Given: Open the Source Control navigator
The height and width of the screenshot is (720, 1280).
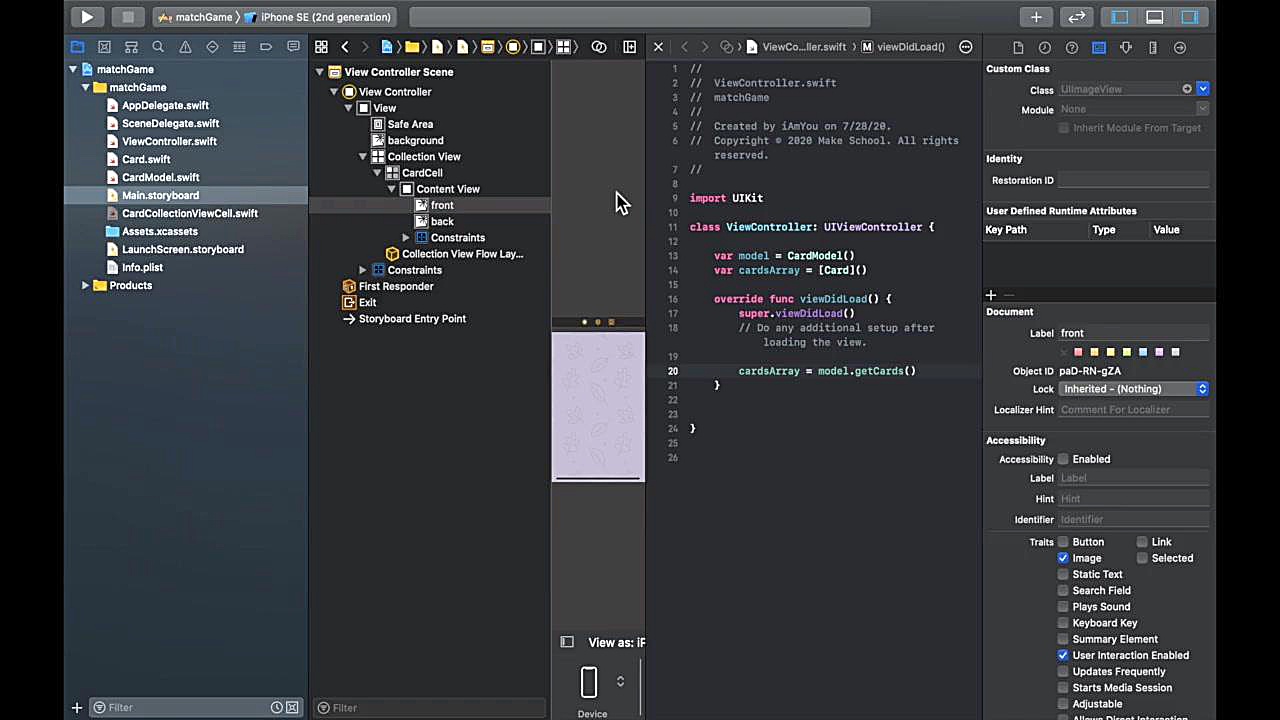Looking at the screenshot, I should click(104, 47).
